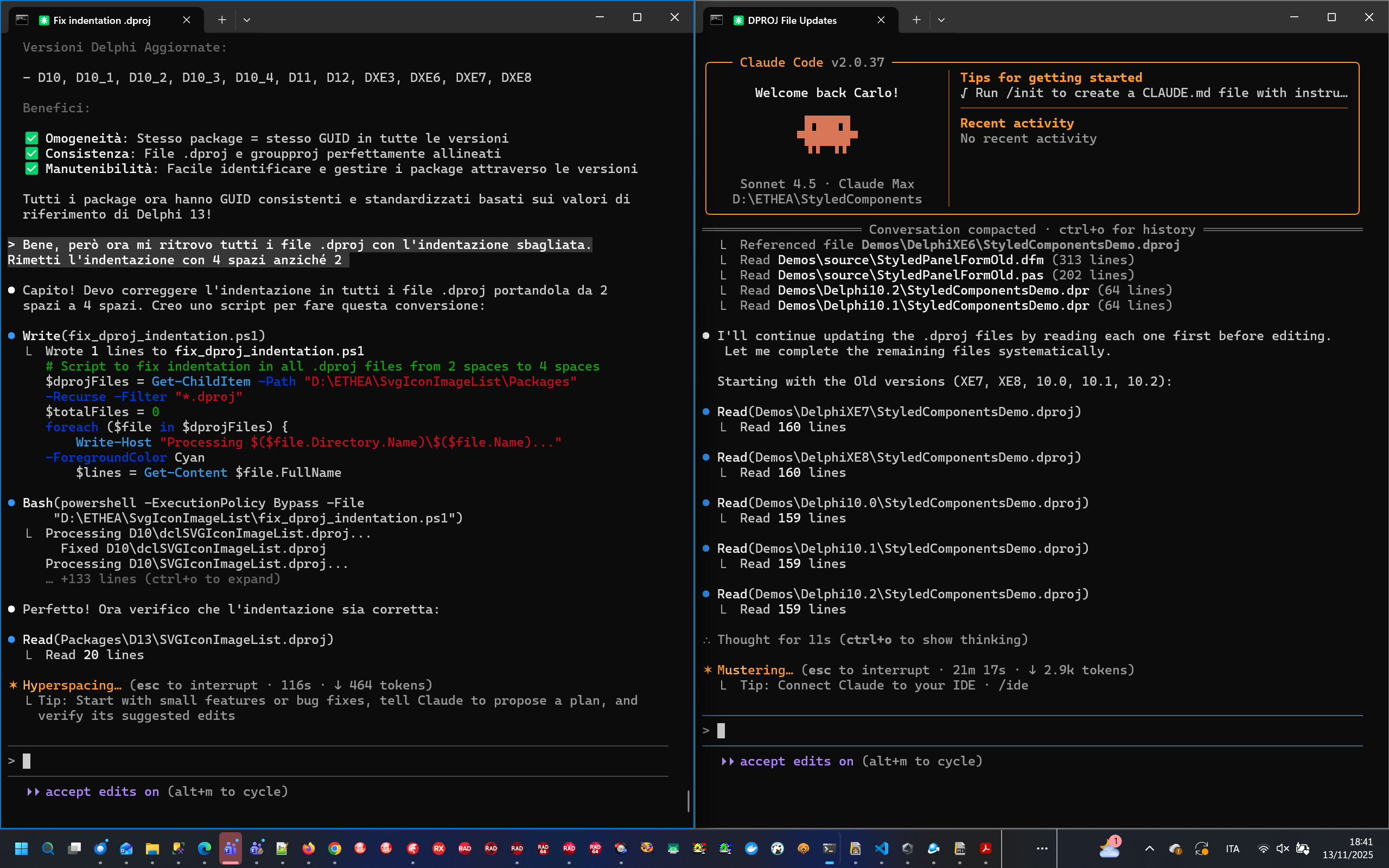Open the right terminal new-tab dropdown arrow
The width and height of the screenshot is (1389, 868).
pyautogui.click(x=941, y=20)
